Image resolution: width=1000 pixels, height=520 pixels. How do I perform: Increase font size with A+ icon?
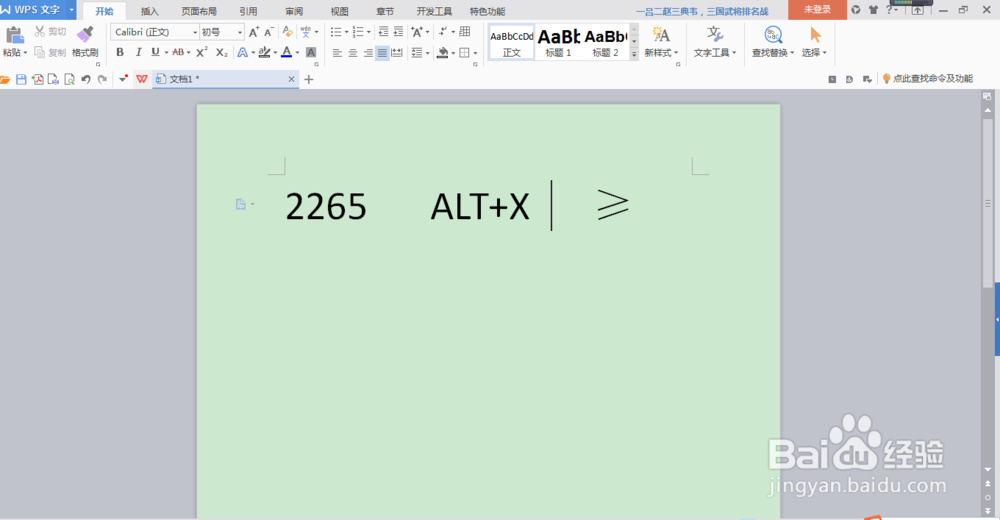[x=254, y=32]
